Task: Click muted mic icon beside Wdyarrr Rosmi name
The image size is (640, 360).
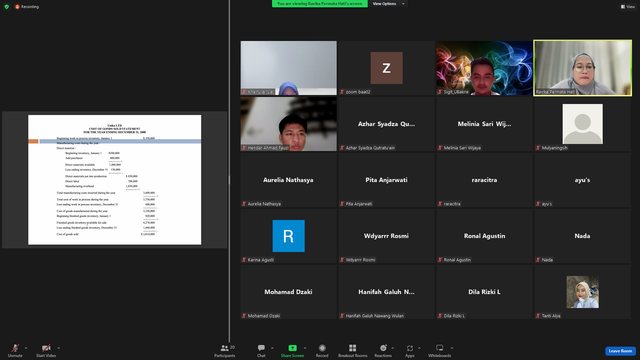Action: click(x=342, y=260)
